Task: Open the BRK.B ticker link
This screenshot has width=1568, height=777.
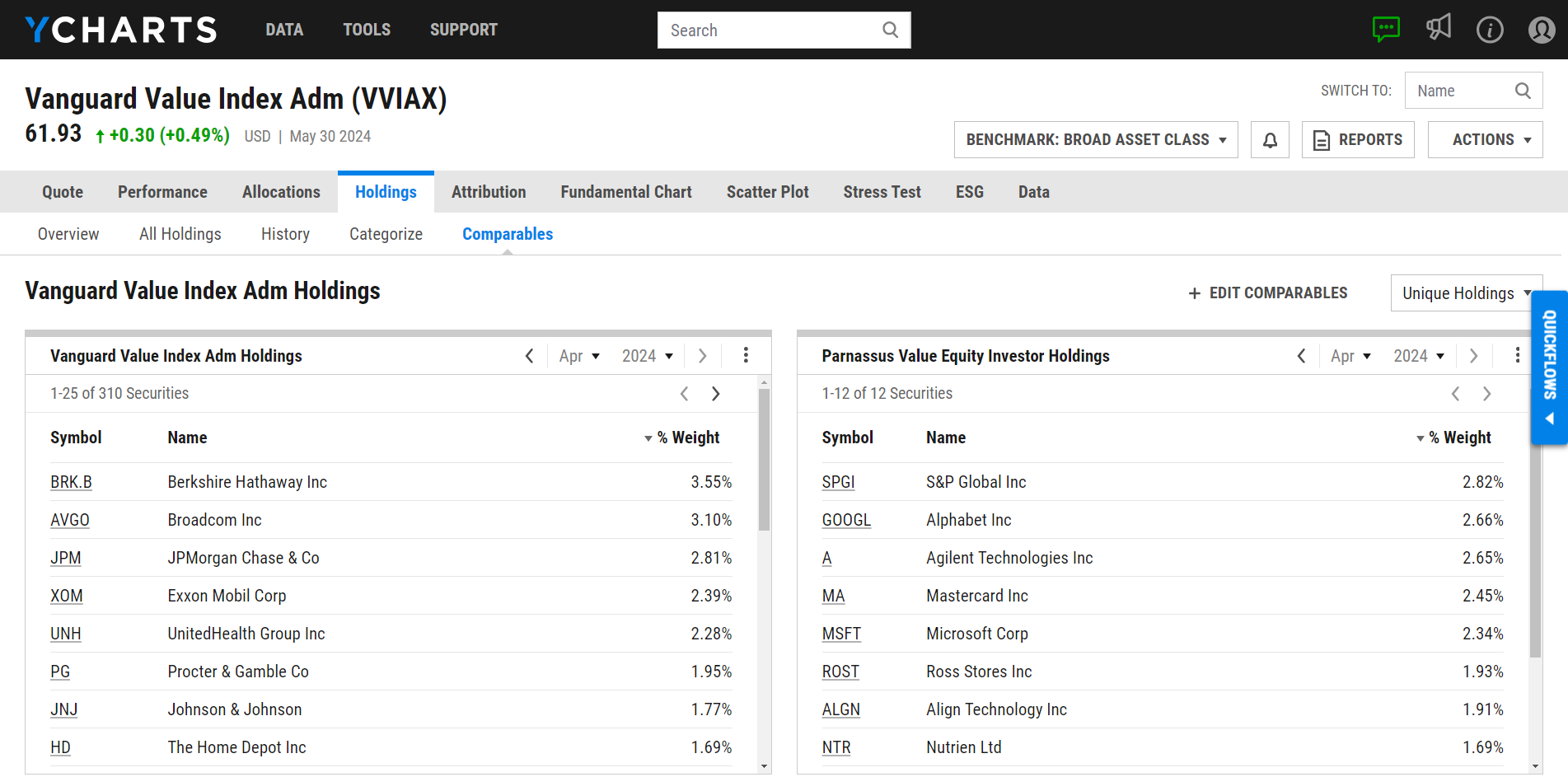Action: coord(71,481)
